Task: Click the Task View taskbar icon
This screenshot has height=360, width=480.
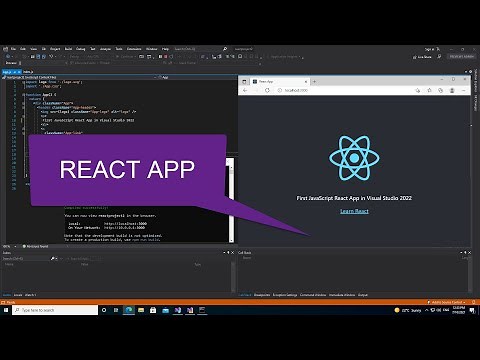Action: coord(116,310)
